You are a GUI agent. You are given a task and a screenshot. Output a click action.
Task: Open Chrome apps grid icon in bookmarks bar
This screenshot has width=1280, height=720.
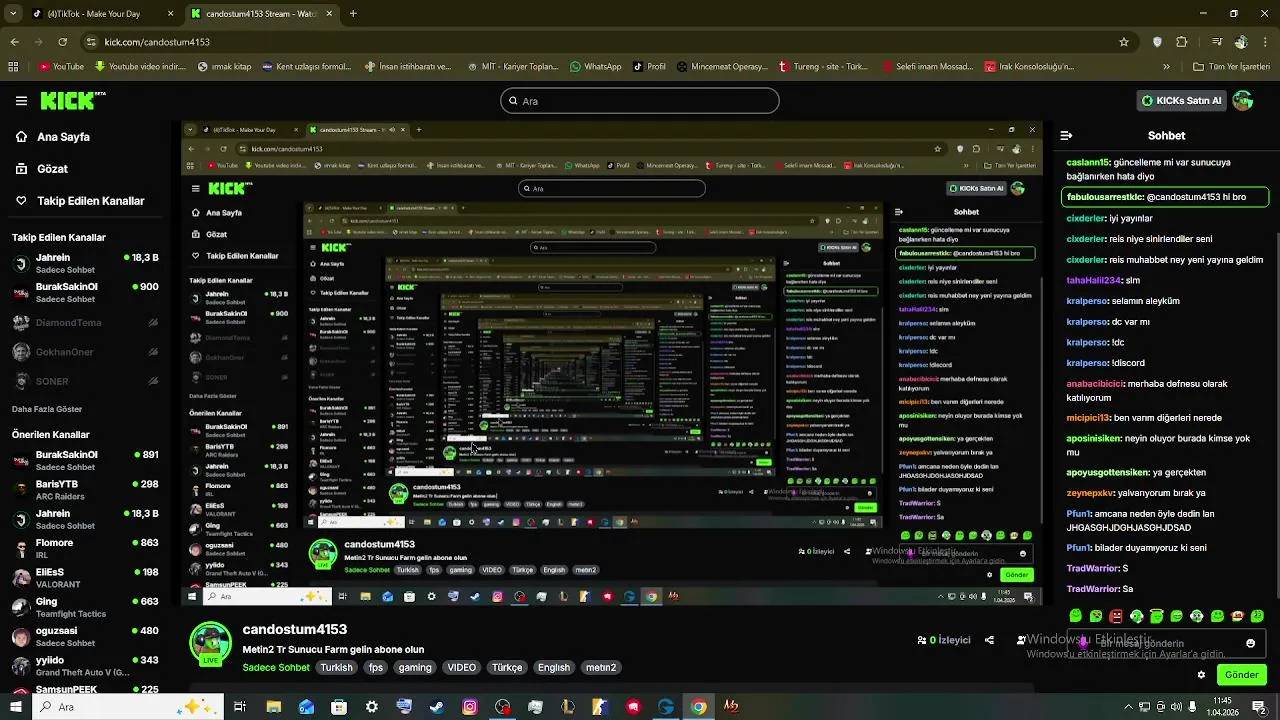coord(13,67)
